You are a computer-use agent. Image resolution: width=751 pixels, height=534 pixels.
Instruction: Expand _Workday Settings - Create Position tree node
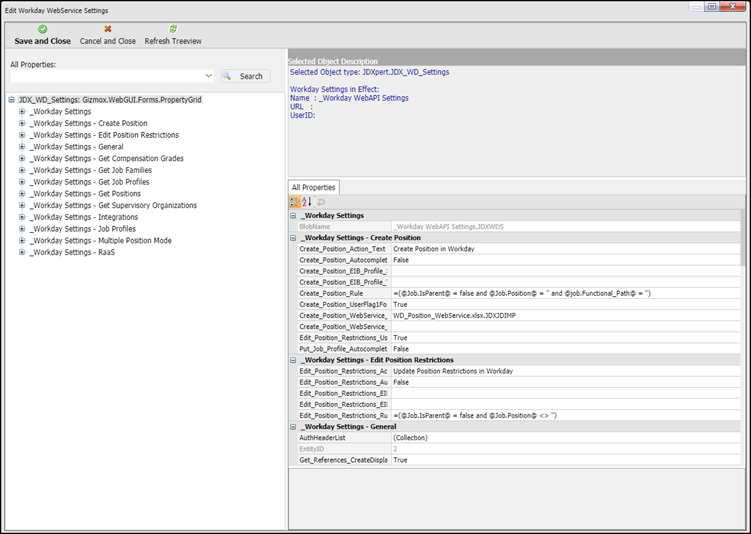[22, 123]
